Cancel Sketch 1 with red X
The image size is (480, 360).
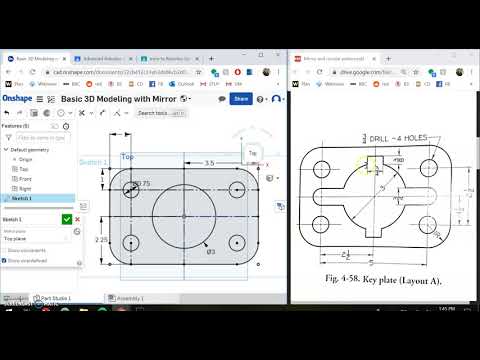77,219
